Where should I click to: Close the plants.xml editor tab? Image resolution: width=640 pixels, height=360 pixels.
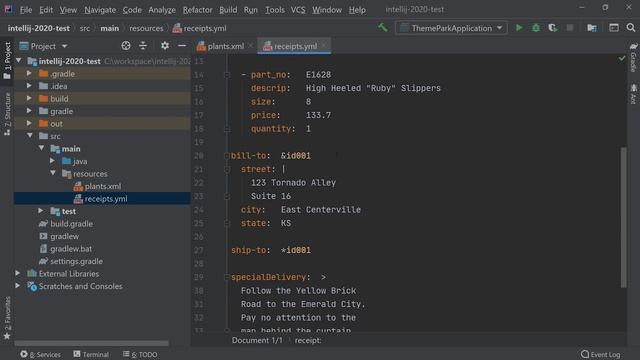(x=251, y=46)
